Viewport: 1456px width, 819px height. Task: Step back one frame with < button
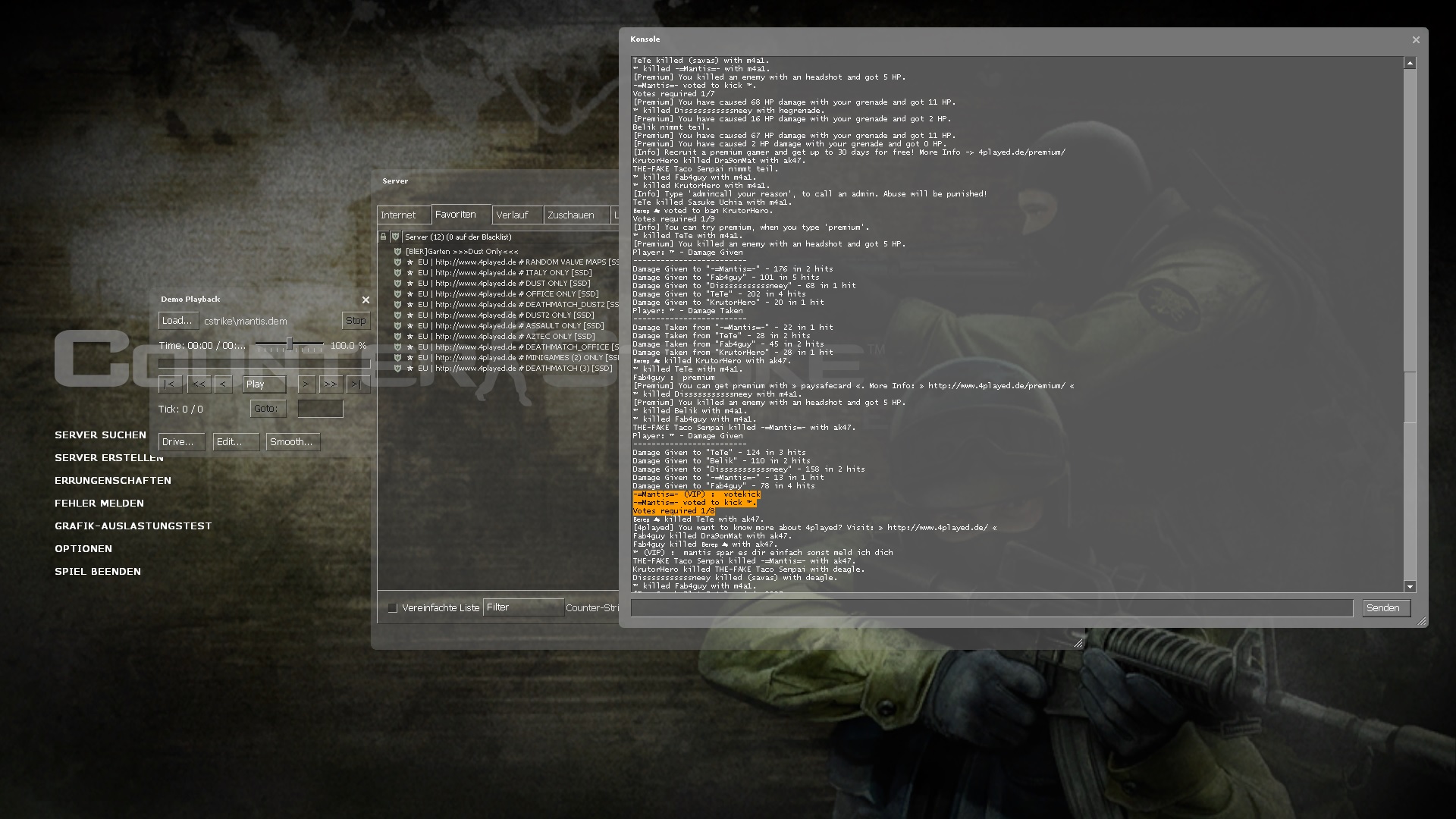224,384
